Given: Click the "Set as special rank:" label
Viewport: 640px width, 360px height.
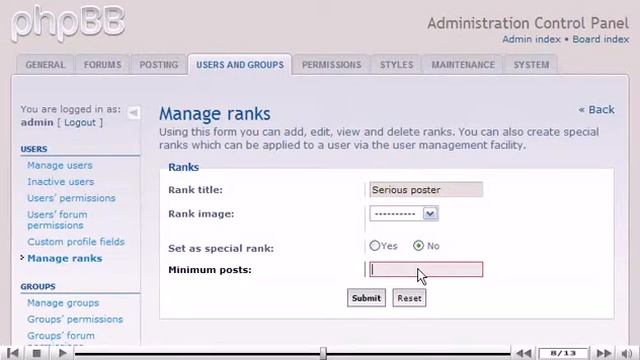Looking at the screenshot, I should (x=221, y=248).
